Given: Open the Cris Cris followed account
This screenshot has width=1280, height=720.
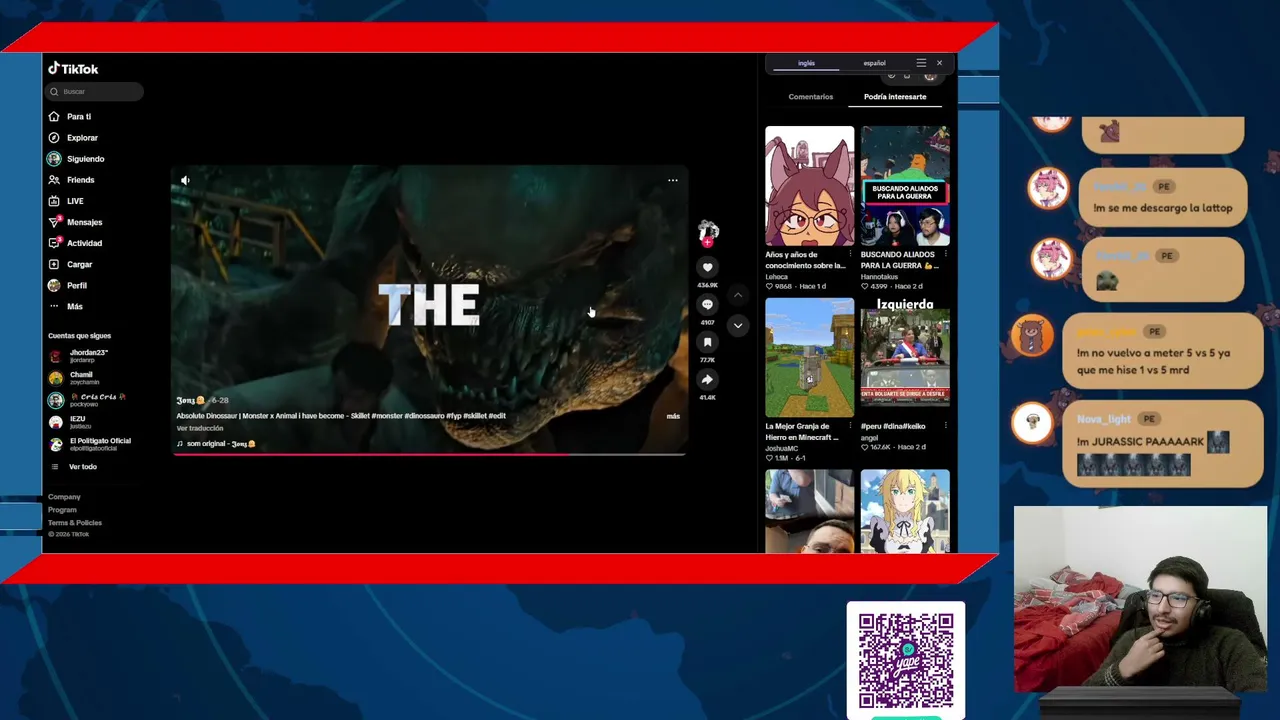Looking at the screenshot, I should tap(87, 400).
